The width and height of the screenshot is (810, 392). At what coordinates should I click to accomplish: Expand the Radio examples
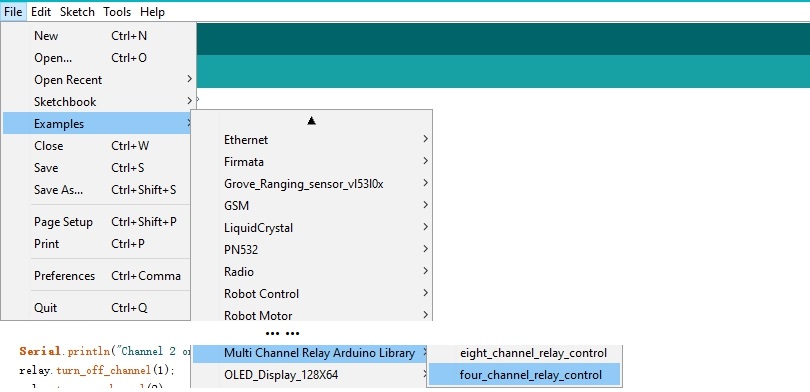pyautogui.click(x=311, y=272)
